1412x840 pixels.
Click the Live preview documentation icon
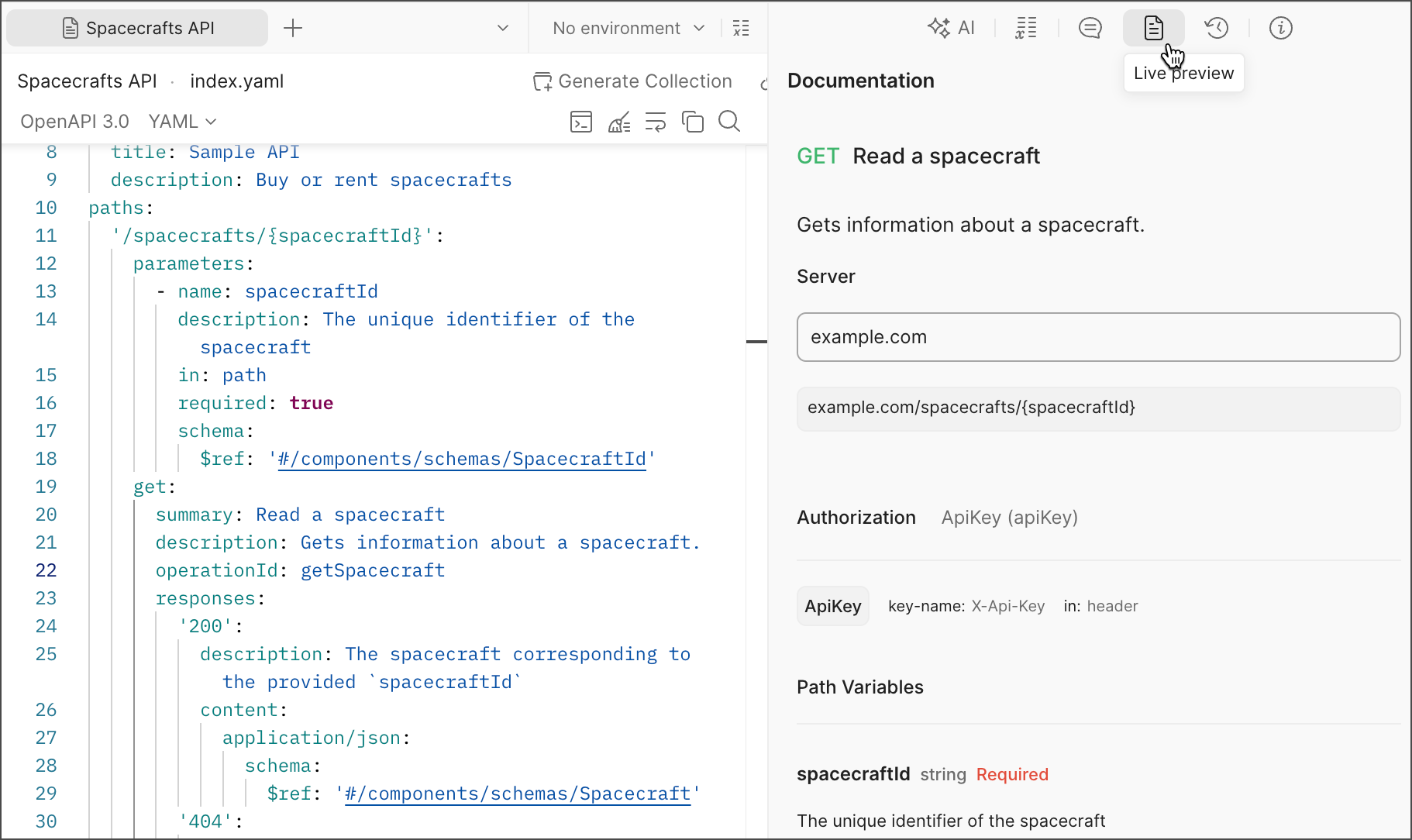[1153, 29]
